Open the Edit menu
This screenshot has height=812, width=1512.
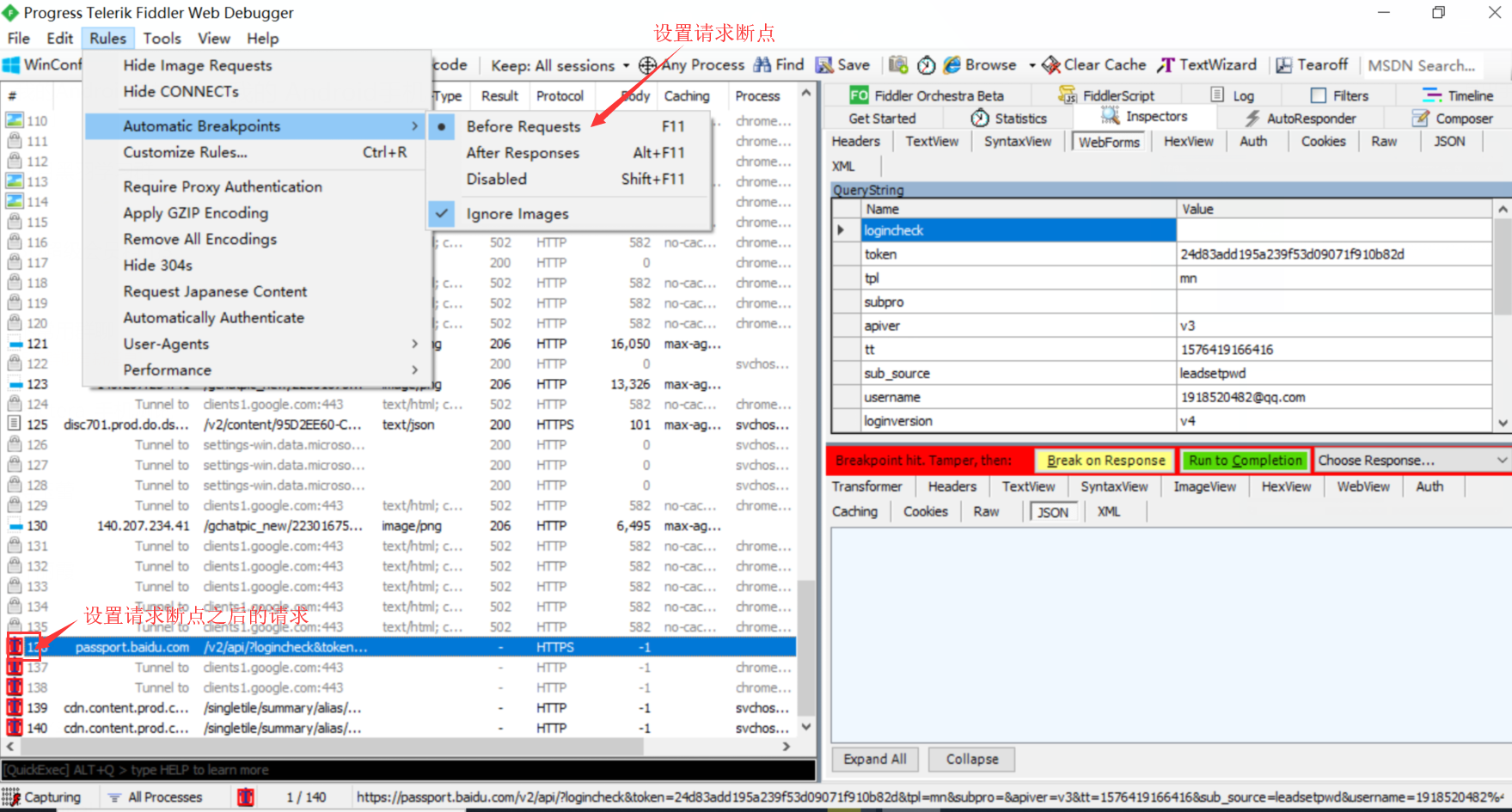pos(60,38)
